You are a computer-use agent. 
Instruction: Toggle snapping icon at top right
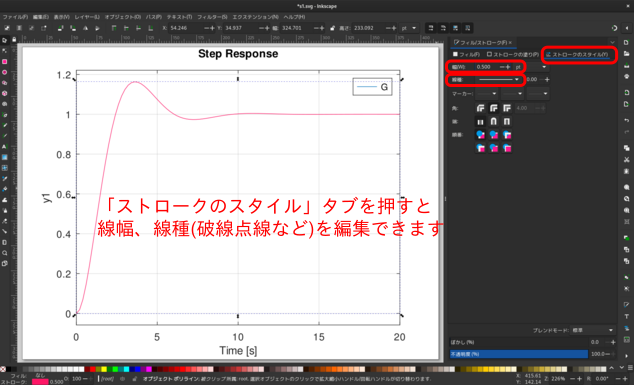pyautogui.click(x=614, y=28)
